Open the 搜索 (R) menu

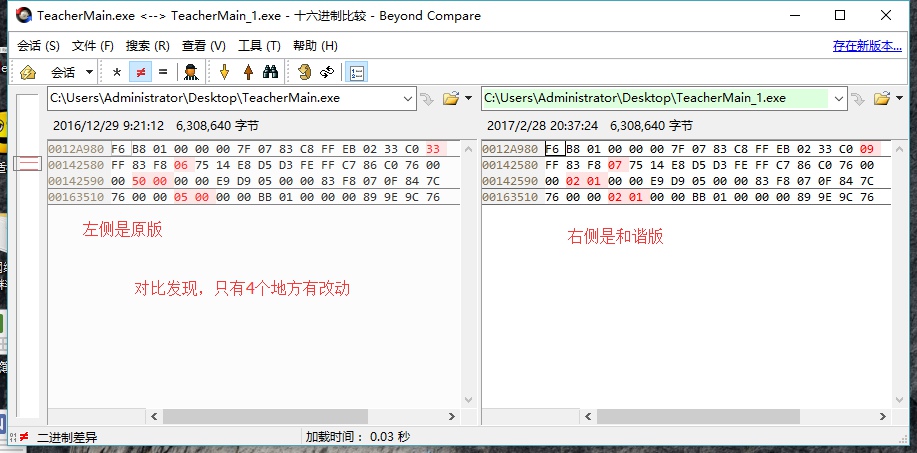click(147, 46)
